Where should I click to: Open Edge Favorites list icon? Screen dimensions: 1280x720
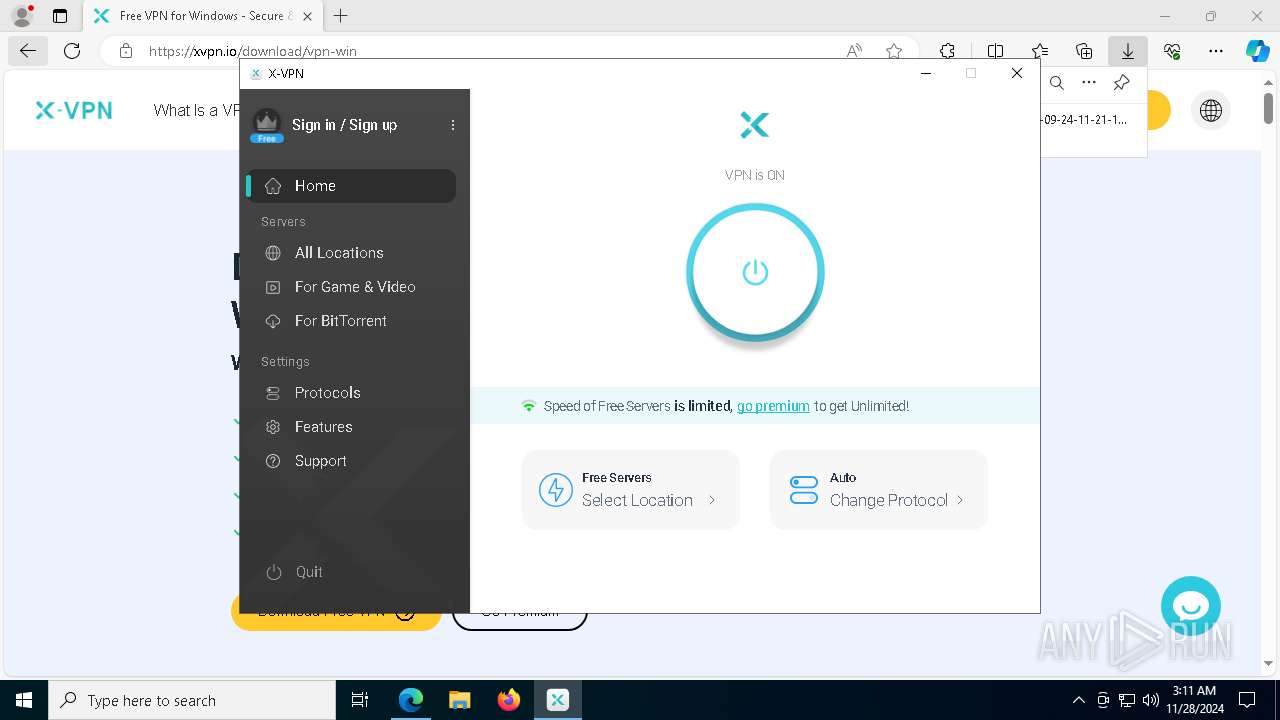click(1040, 51)
